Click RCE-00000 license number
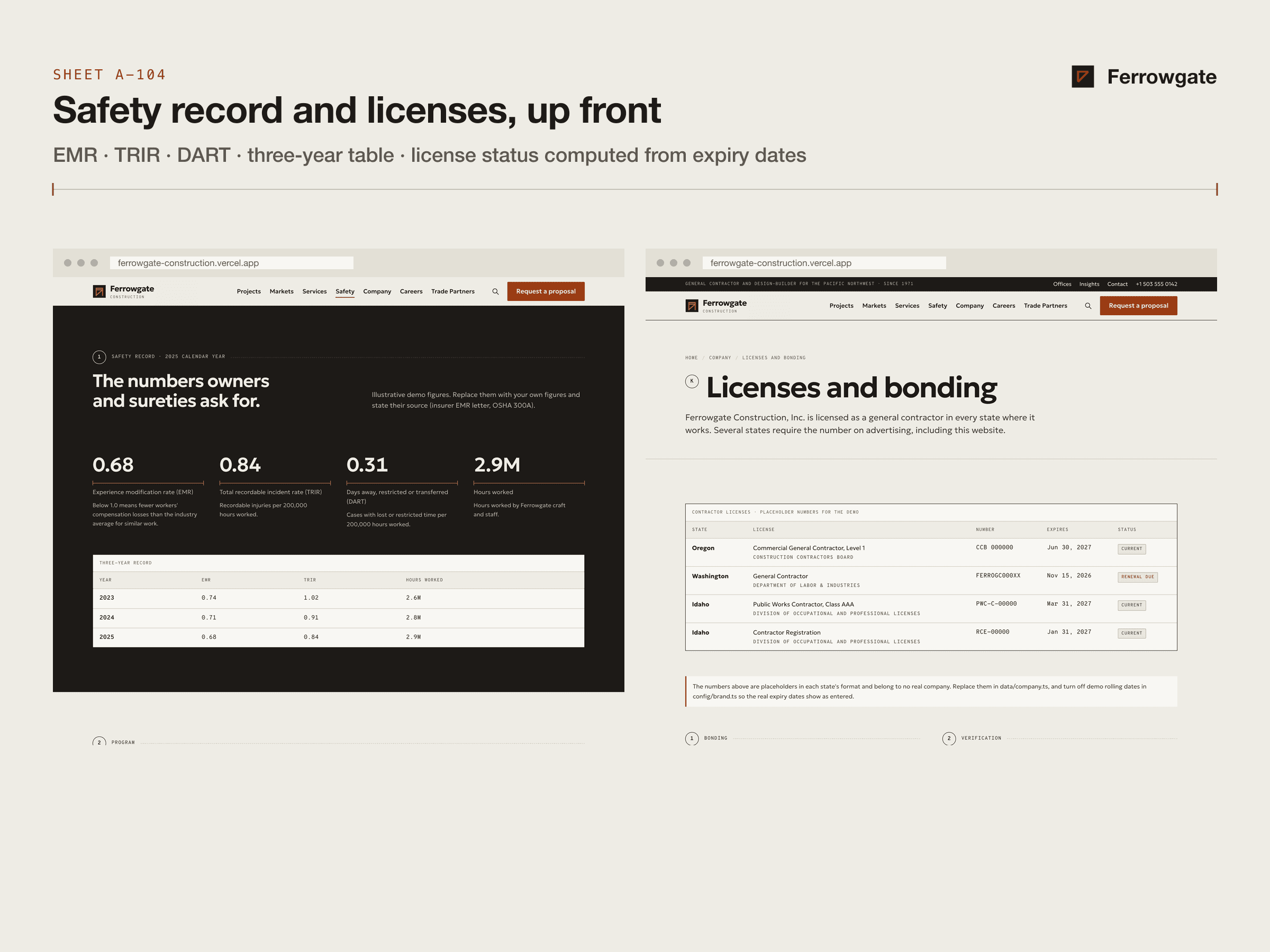 tap(992, 632)
